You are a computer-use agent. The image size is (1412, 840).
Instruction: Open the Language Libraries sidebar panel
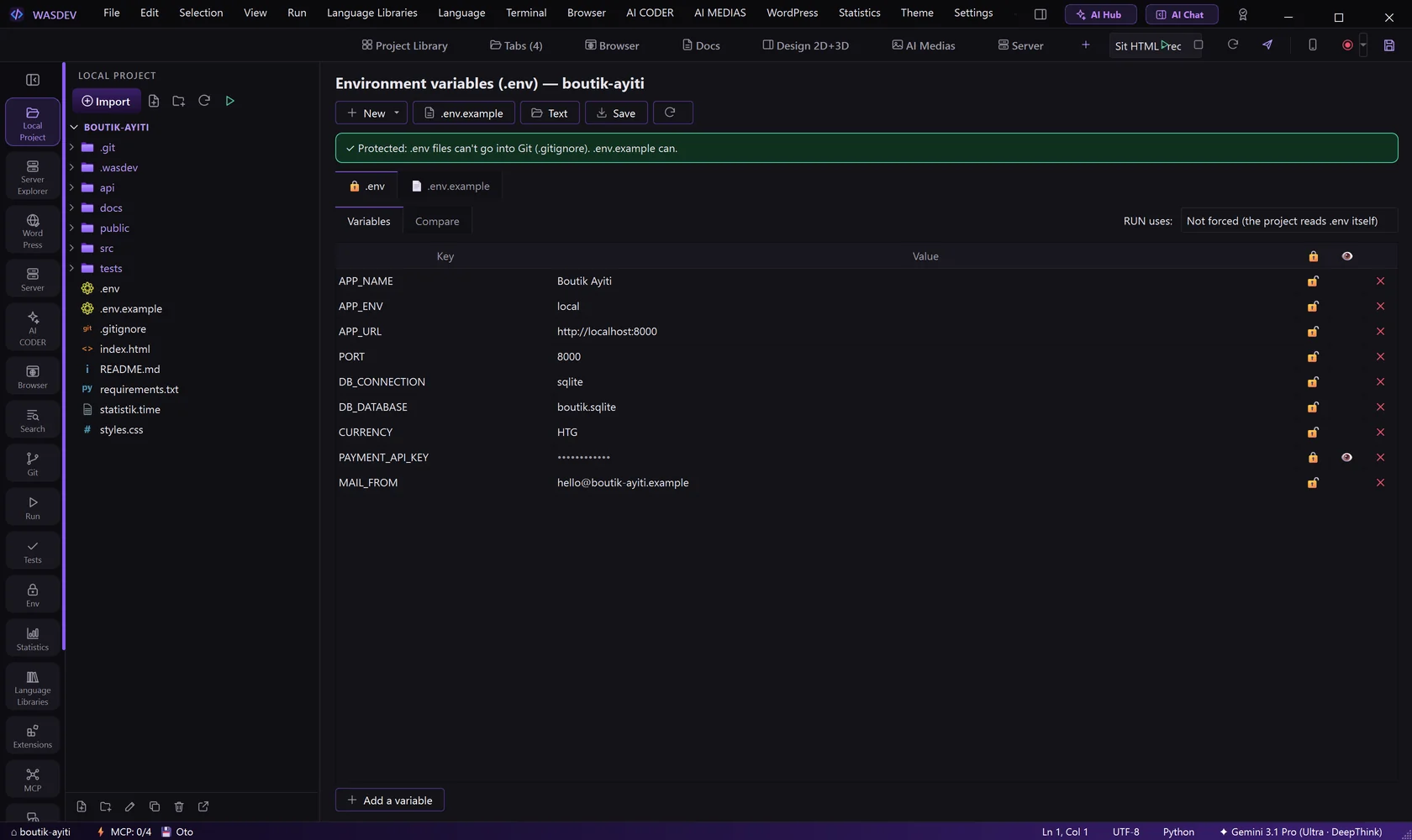pyautogui.click(x=33, y=687)
